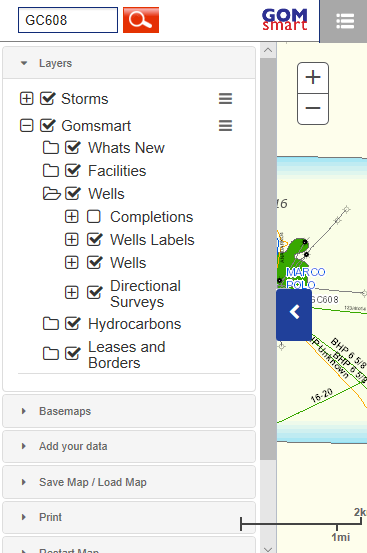Screen dimensions: 367x553
Task: Zoom in the map with plus button
Action: point(313,78)
